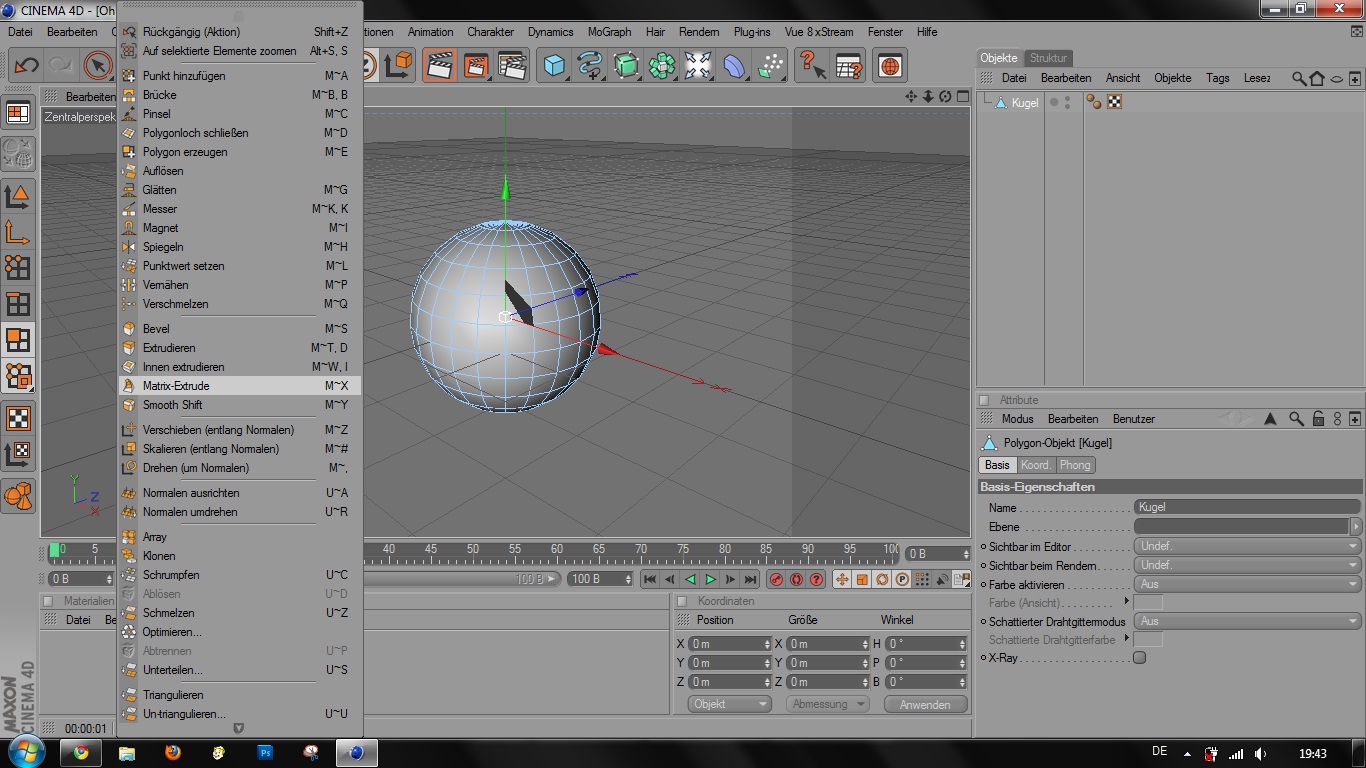Click render active view clapperboard icon

(439, 66)
